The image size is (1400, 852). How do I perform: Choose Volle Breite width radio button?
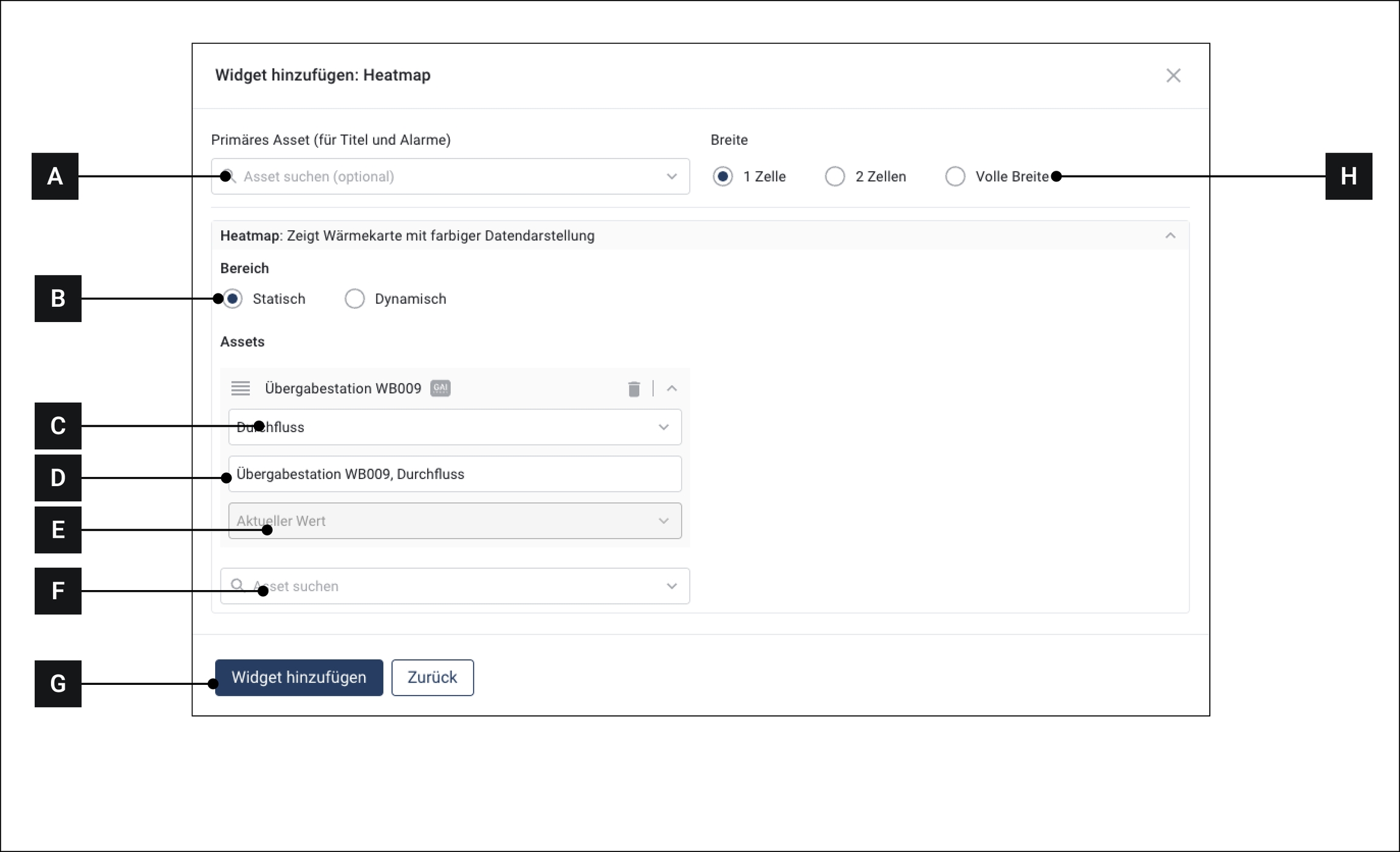[955, 177]
